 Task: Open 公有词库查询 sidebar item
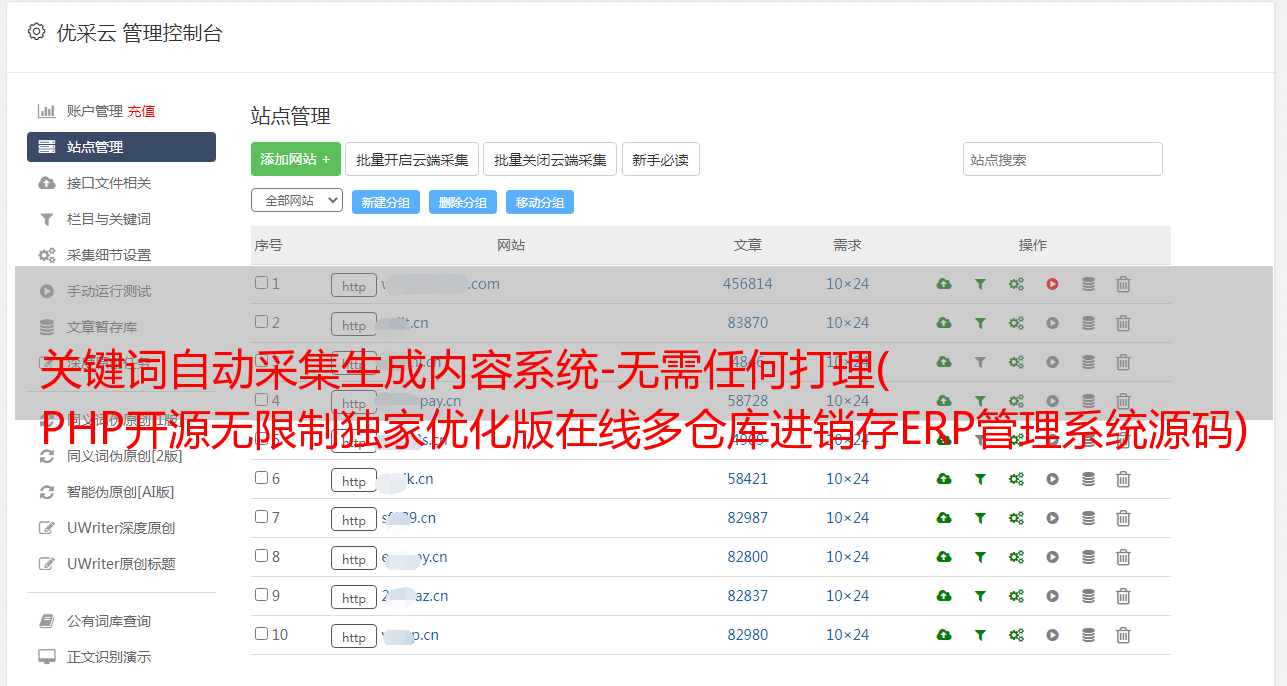click(109, 621)
